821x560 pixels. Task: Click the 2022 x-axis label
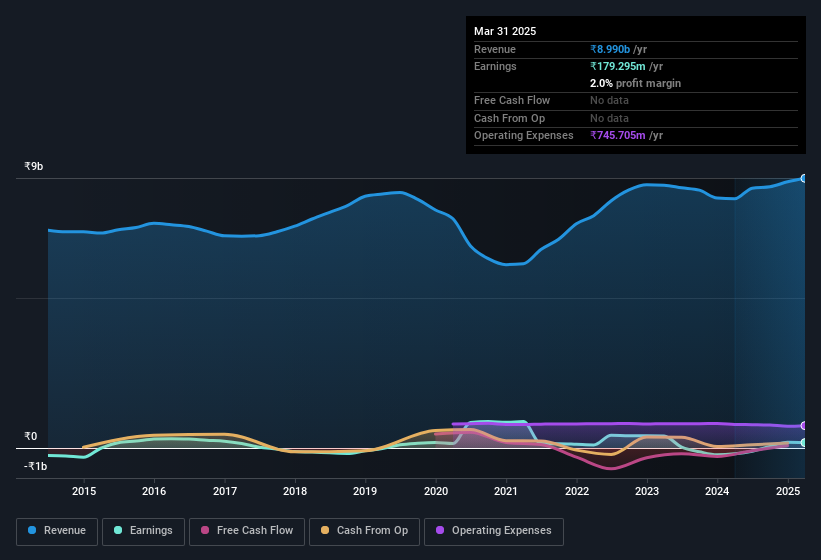576,491
